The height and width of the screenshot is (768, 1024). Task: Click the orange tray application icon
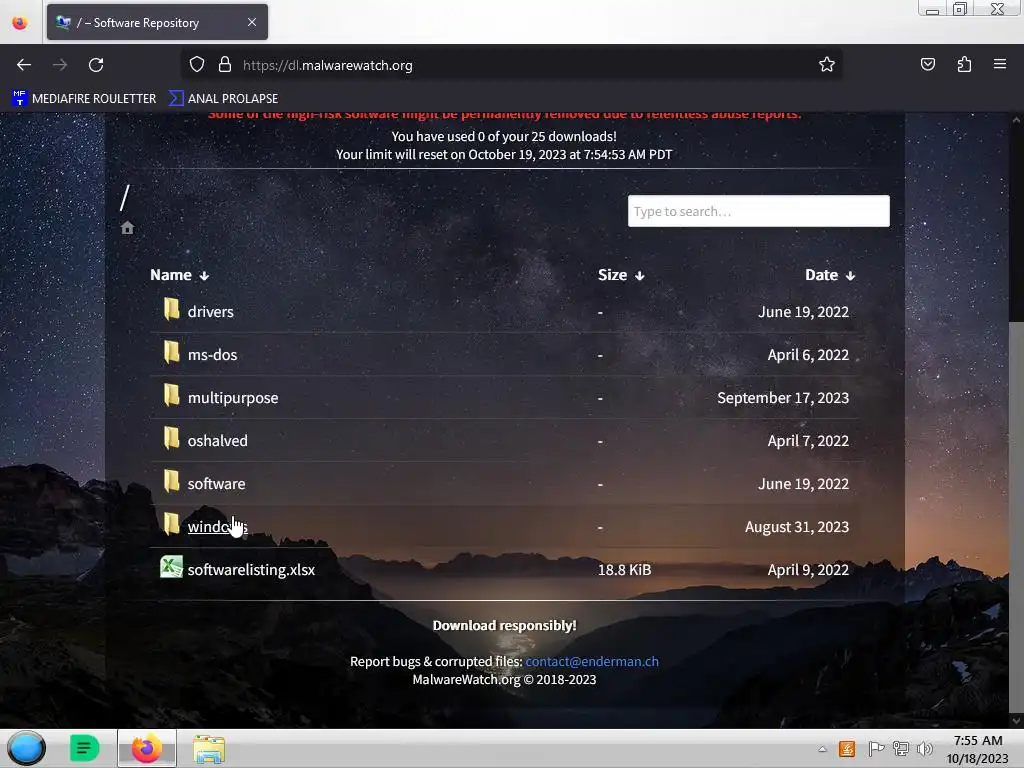(x=846, y=749)
